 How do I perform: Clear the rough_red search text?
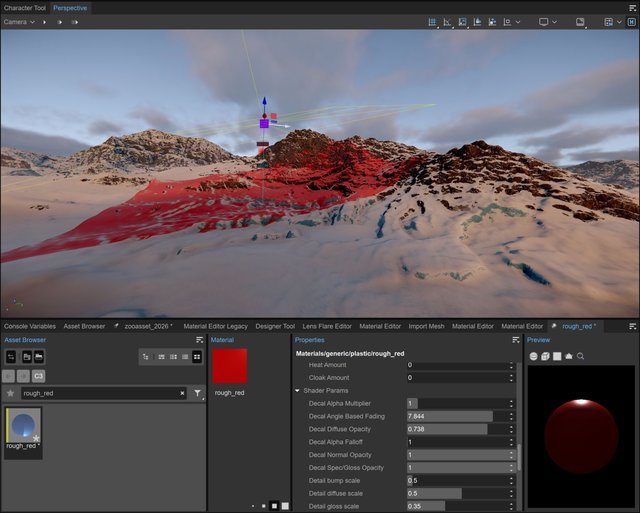point(182,394)
